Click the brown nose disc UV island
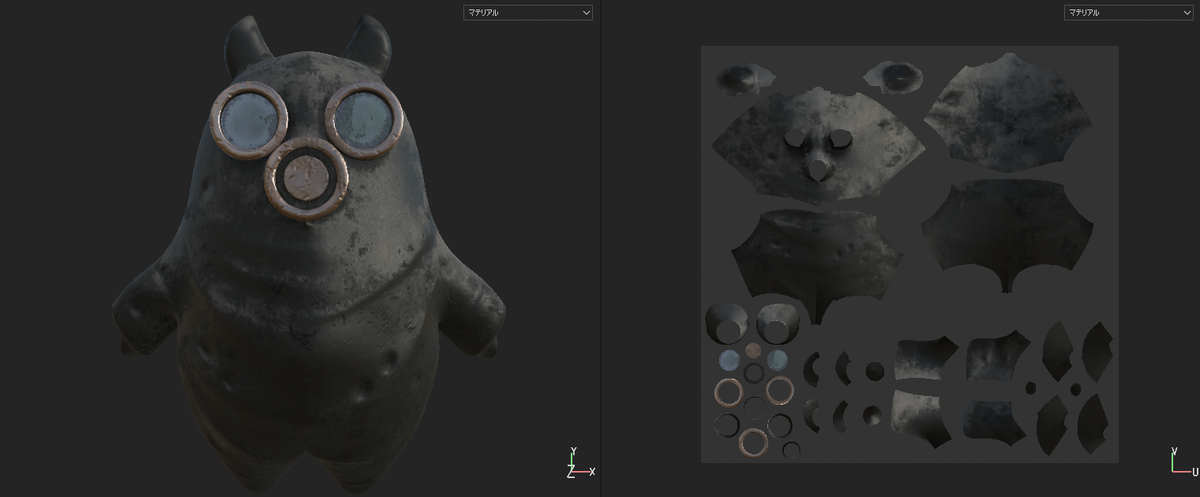Screen dimensions: 1200x497 [754, 352]
